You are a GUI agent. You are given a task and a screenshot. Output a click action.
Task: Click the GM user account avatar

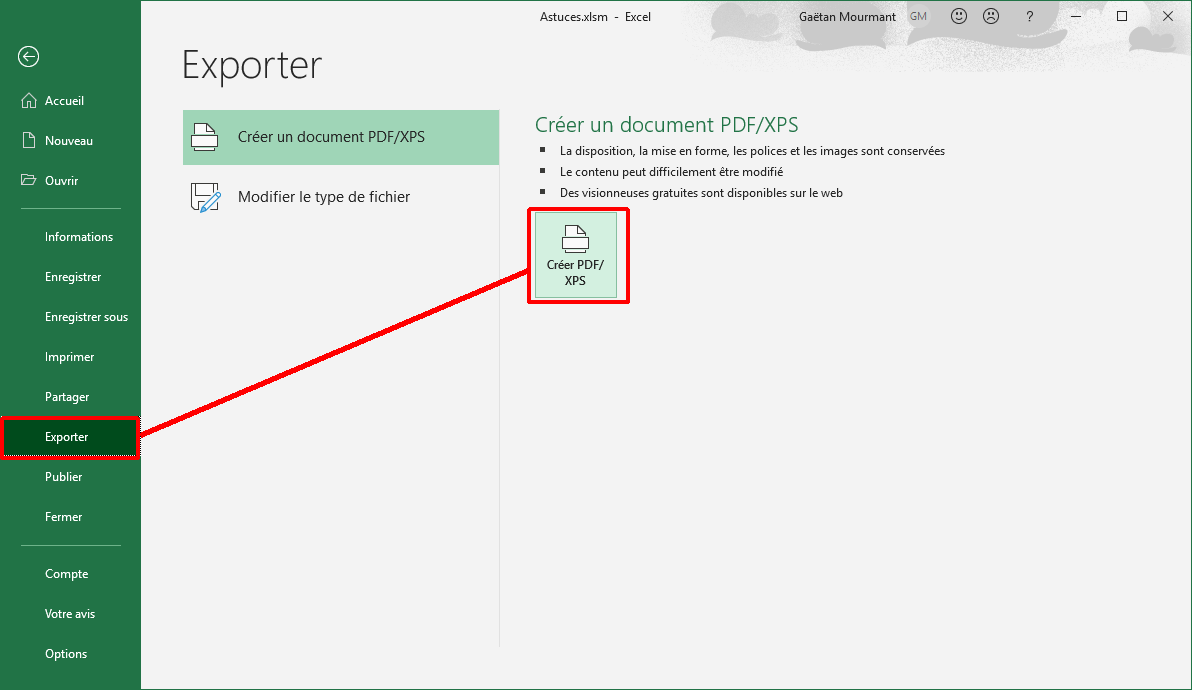pyautogui.click(x=918, y=16)
